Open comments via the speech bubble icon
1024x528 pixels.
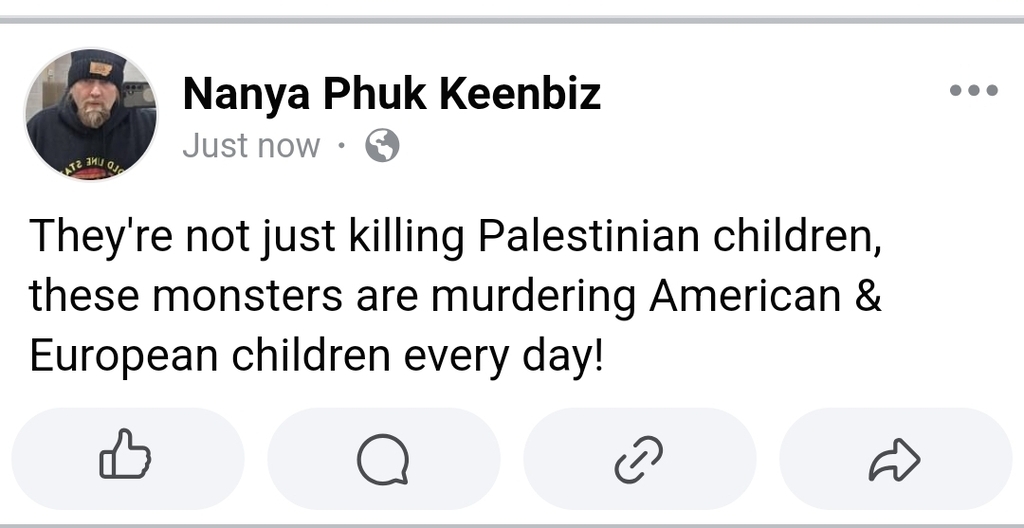point(383,460)
